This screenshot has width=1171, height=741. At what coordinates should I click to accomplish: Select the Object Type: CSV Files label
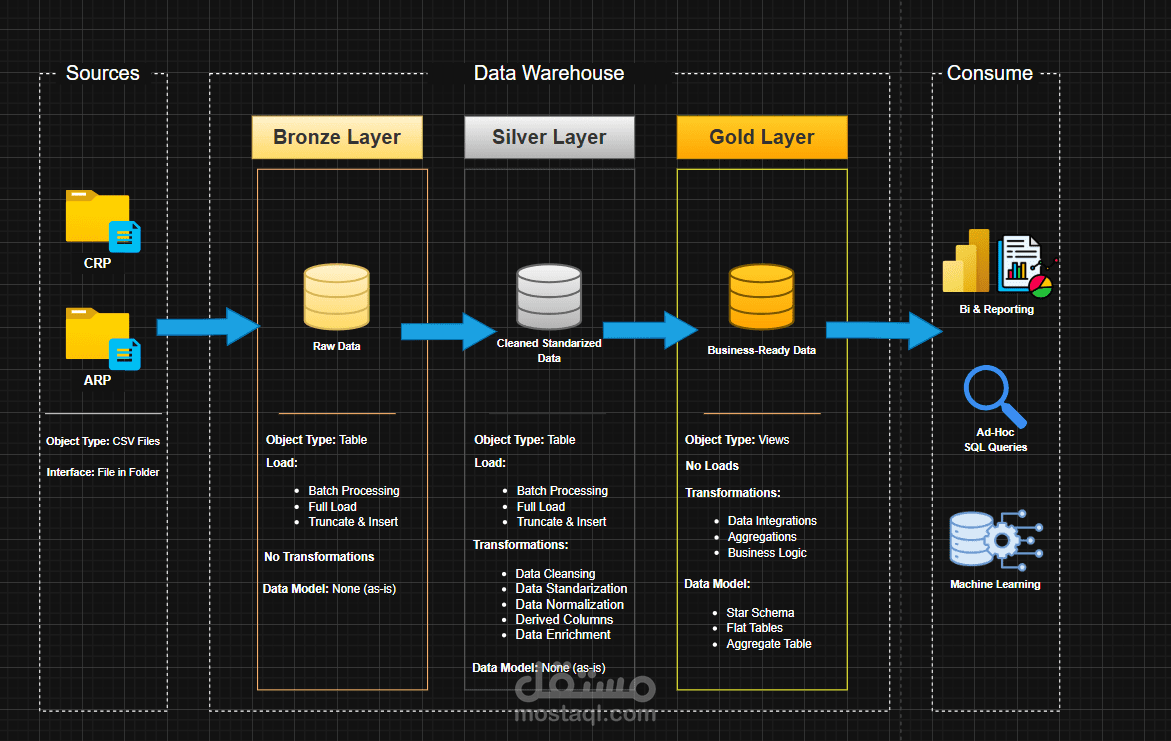click(x=103, y=441)
